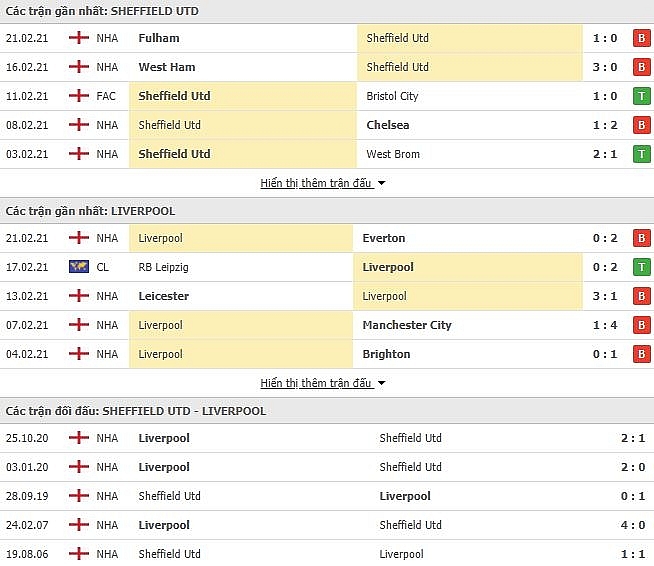
Task: Open 'Hiển thị thêm trận đấu' under Liverpool
Action: click(x=316, y=383)
